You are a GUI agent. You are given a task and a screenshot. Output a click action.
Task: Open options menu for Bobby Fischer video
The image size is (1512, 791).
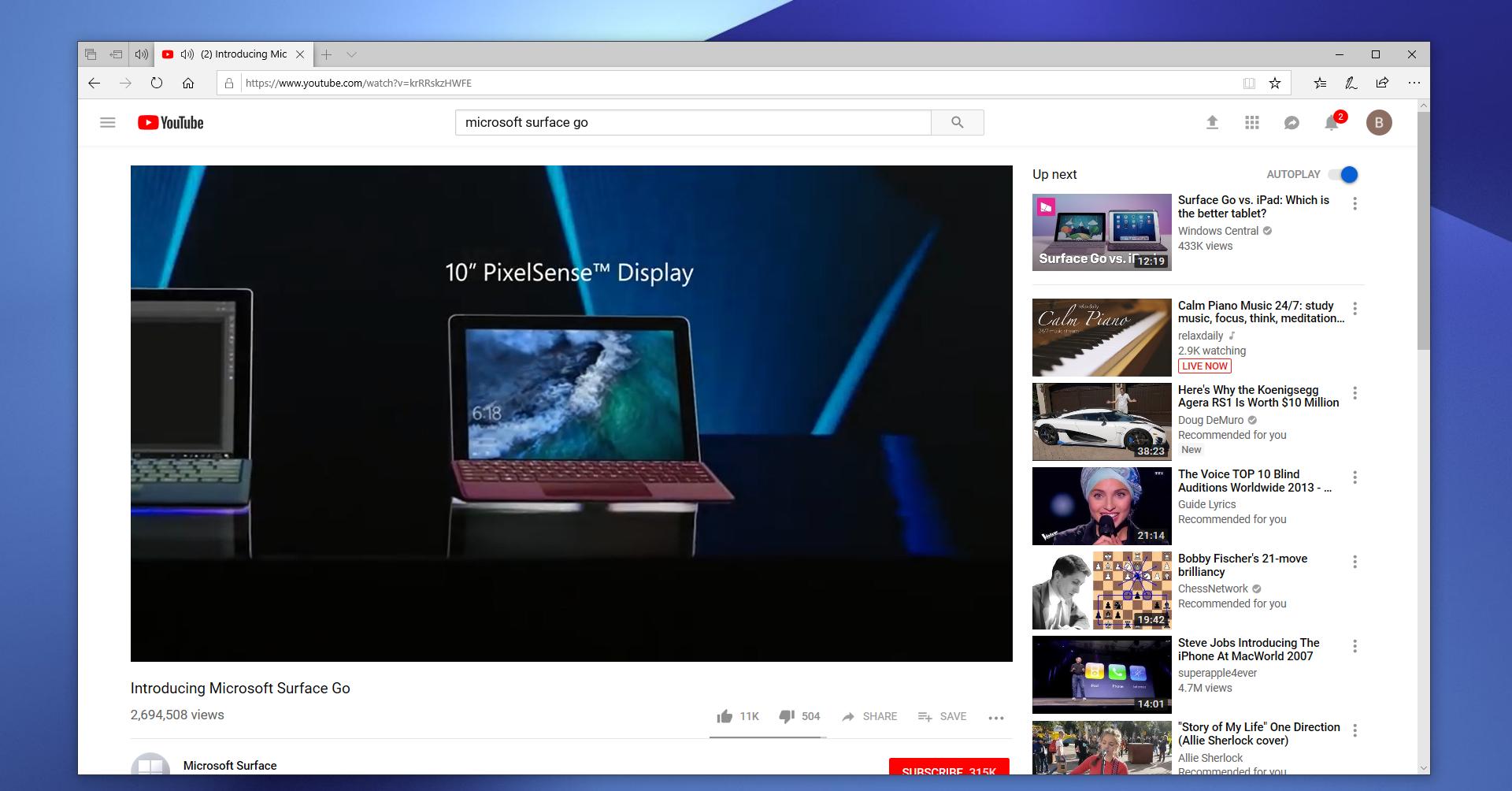(x=1354, y=562)
